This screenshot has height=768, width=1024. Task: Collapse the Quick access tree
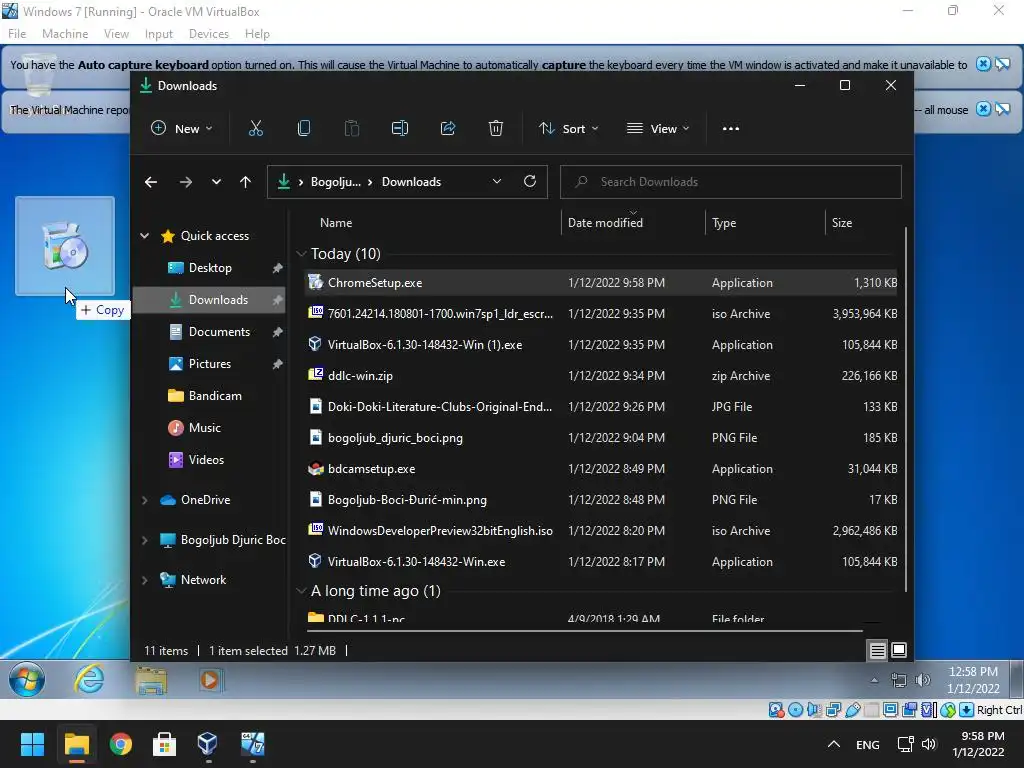click(145, 236)
